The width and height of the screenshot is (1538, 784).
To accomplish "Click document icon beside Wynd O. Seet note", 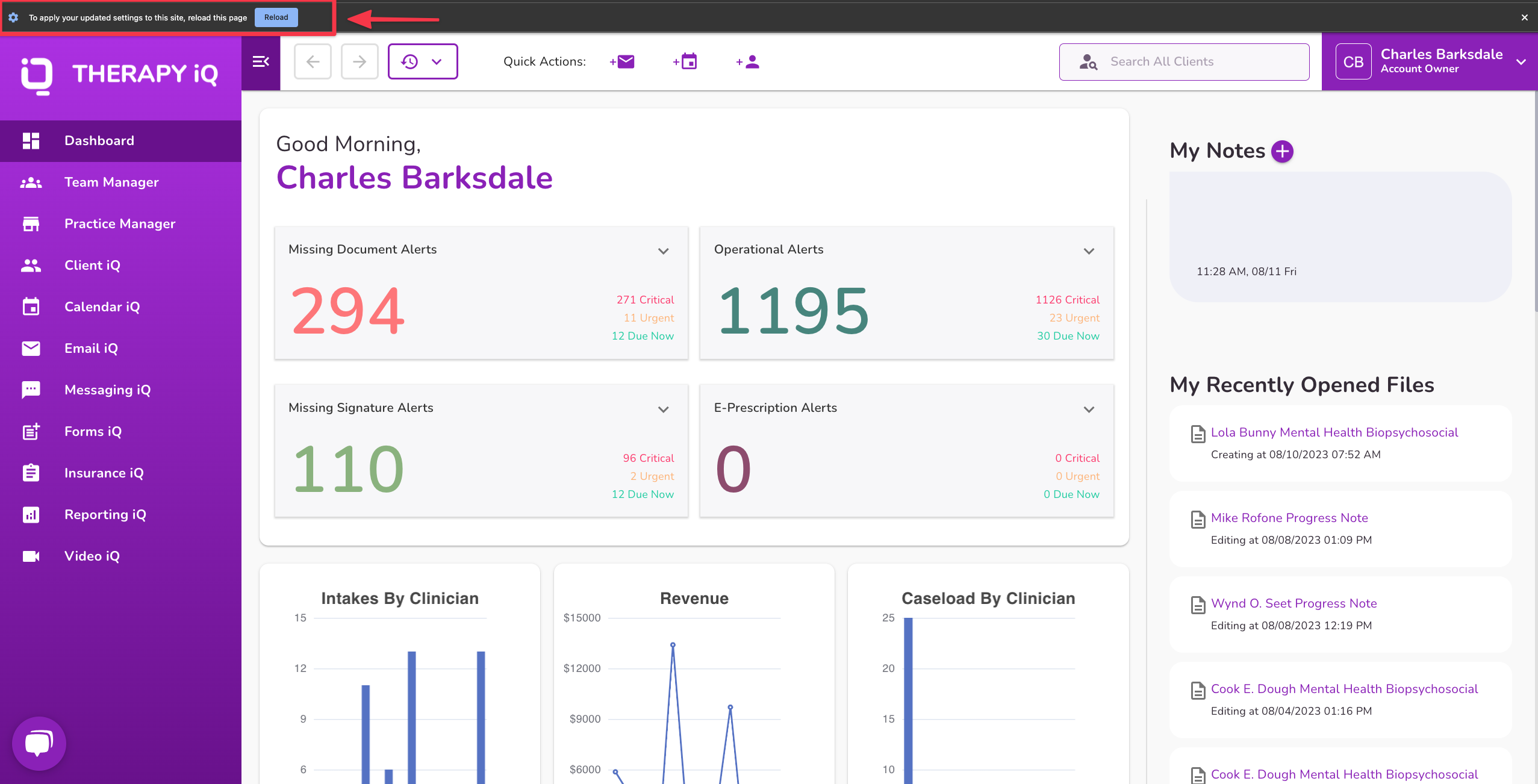I will click(x=1198, y=605).
